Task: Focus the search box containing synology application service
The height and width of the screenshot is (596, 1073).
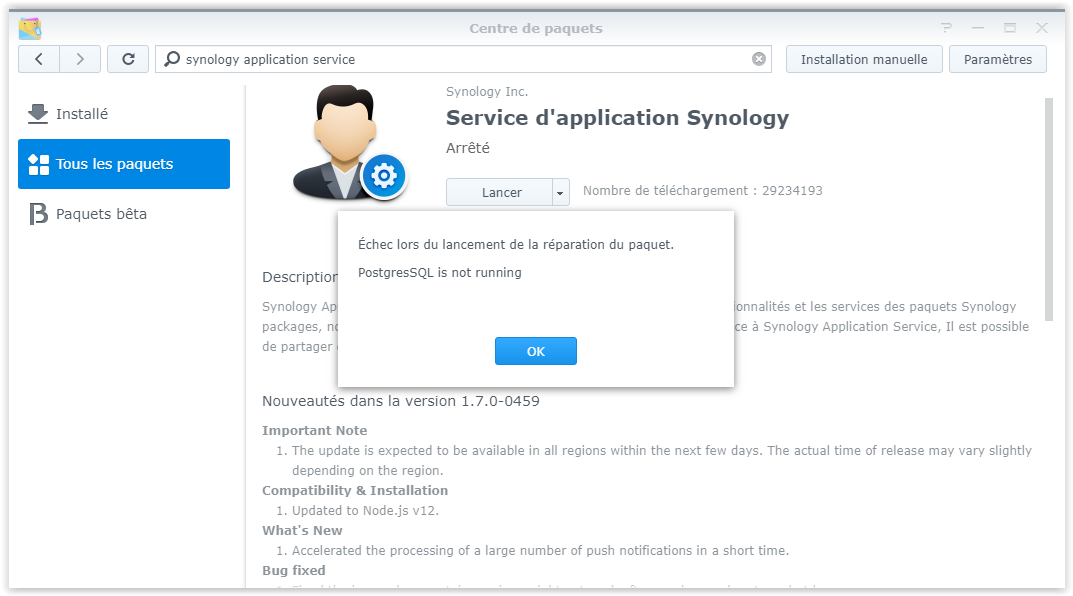Action: pos(463,59)
